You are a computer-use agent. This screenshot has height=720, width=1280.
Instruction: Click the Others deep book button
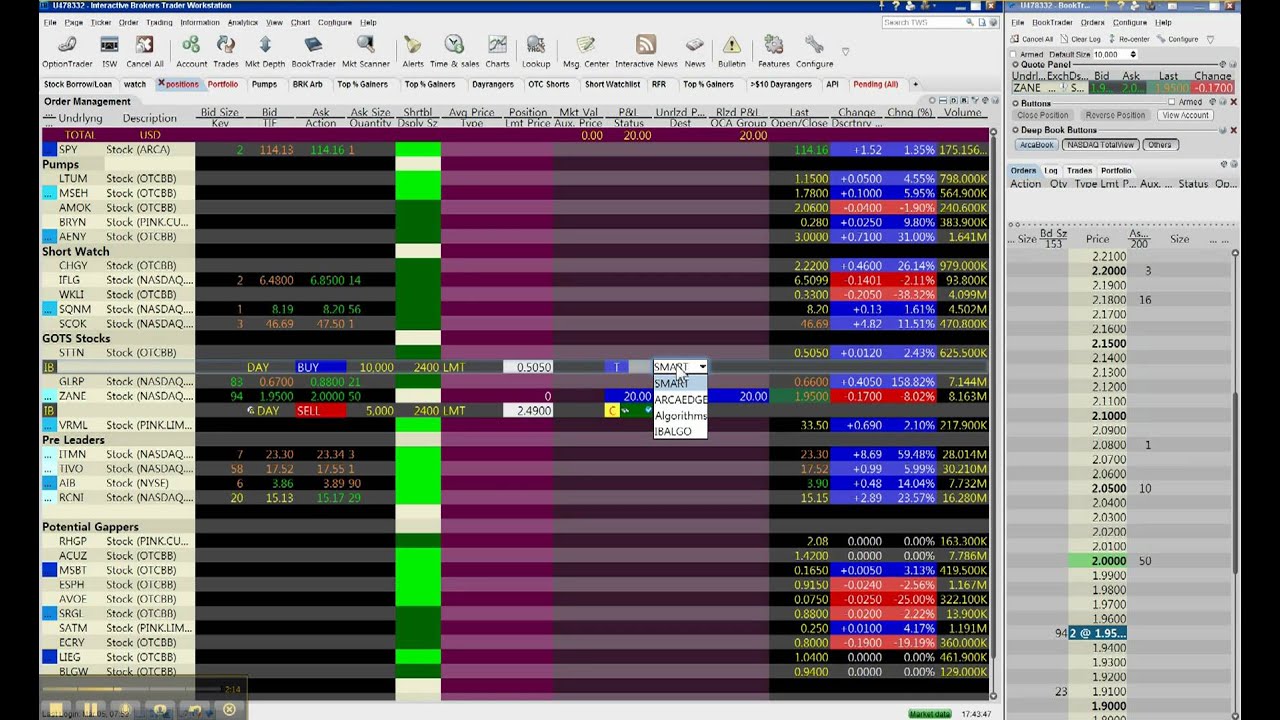pyautogui.click(x=1159, y=144)
